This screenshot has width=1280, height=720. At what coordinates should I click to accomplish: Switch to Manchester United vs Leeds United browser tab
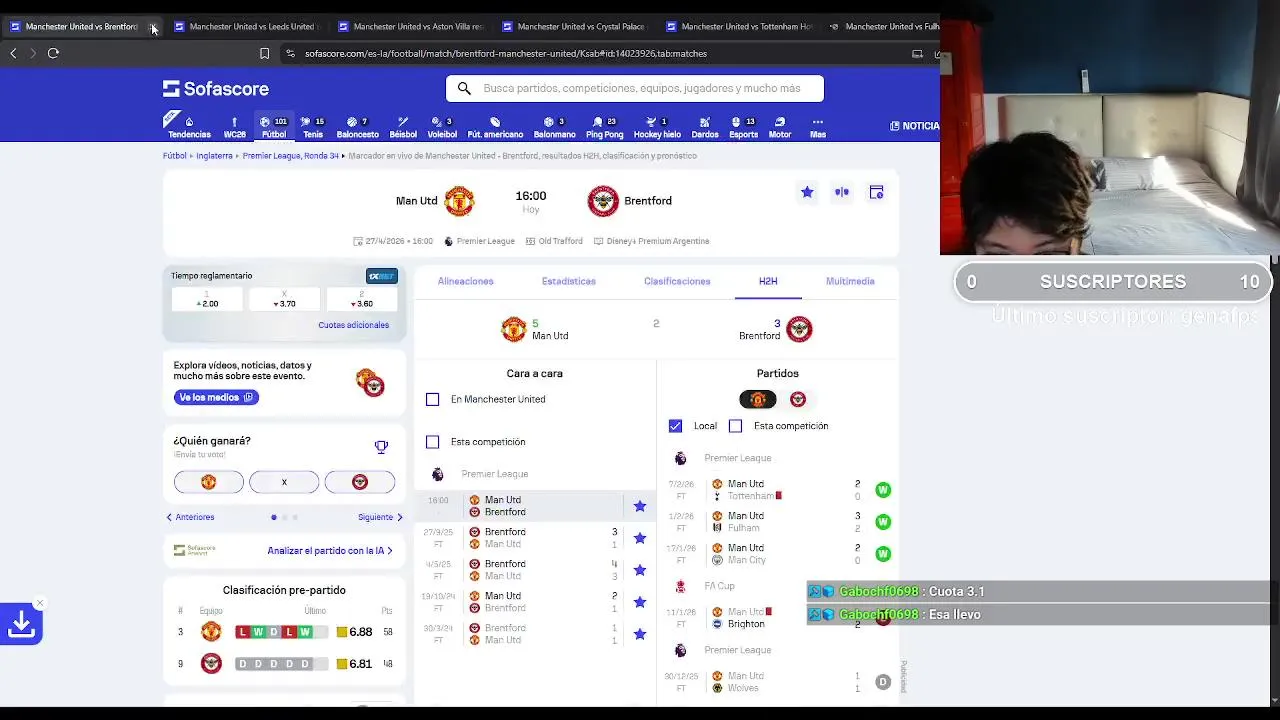point(246,27)
